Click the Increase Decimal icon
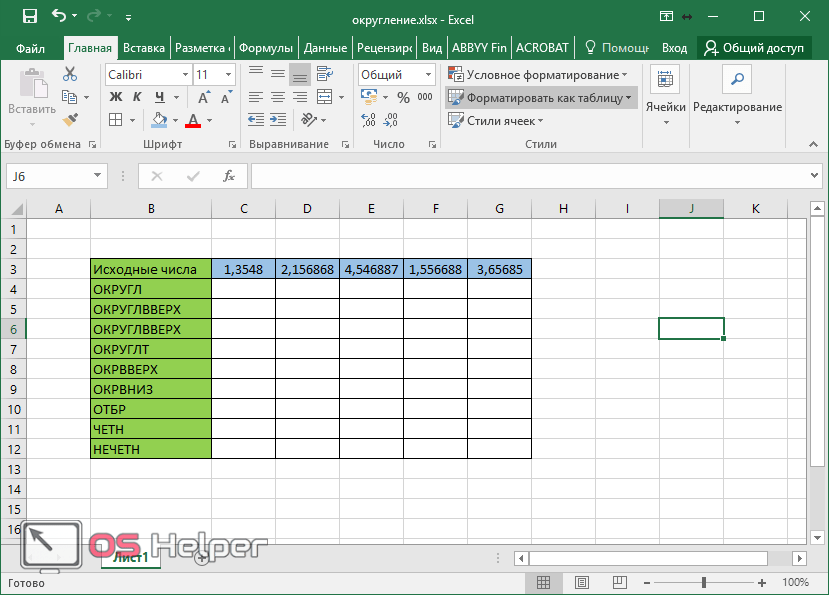The width and height of the screenshot is (829, 595). coord(369,120)
